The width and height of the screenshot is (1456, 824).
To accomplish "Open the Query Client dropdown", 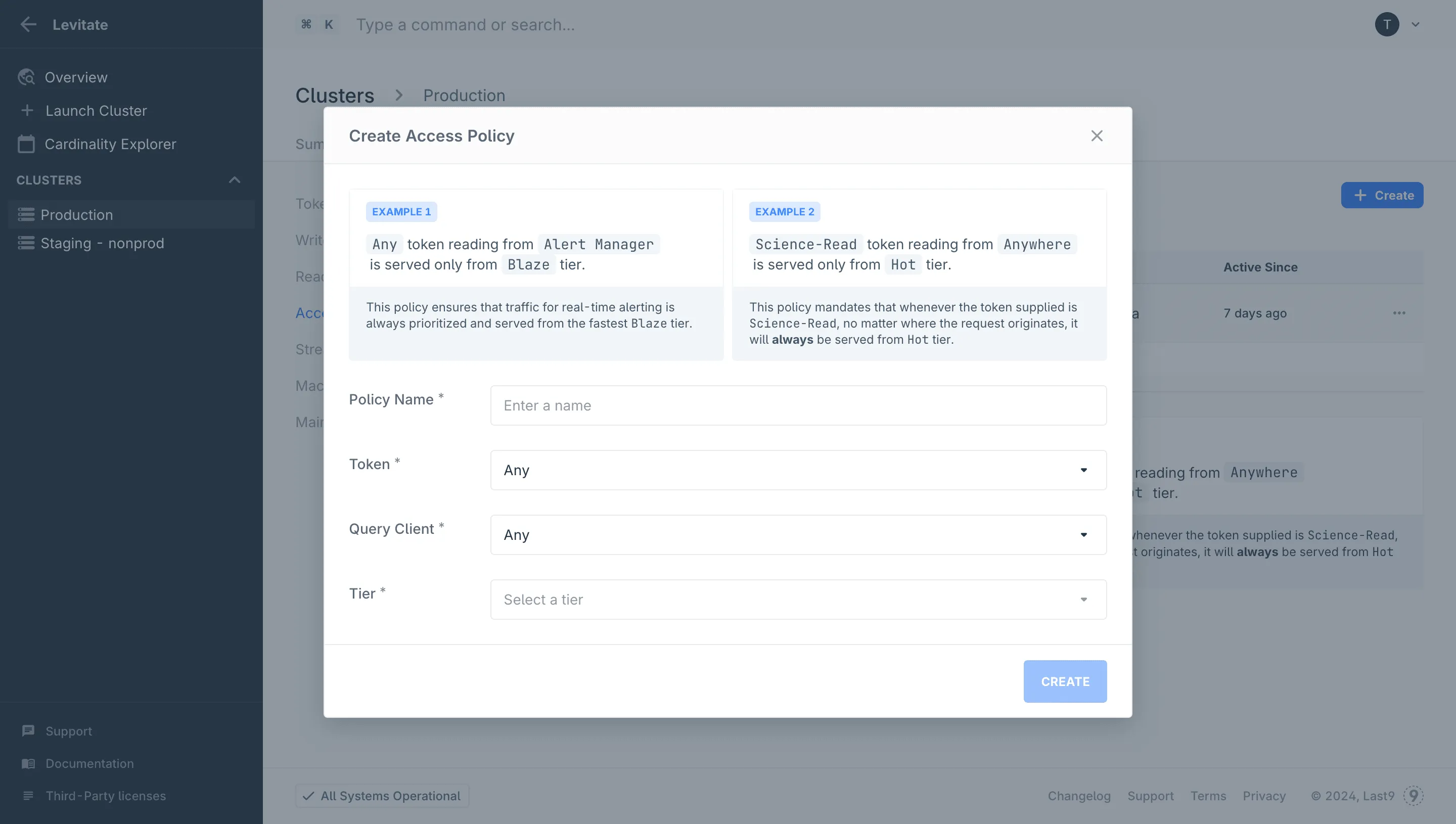I will (798, 535).
